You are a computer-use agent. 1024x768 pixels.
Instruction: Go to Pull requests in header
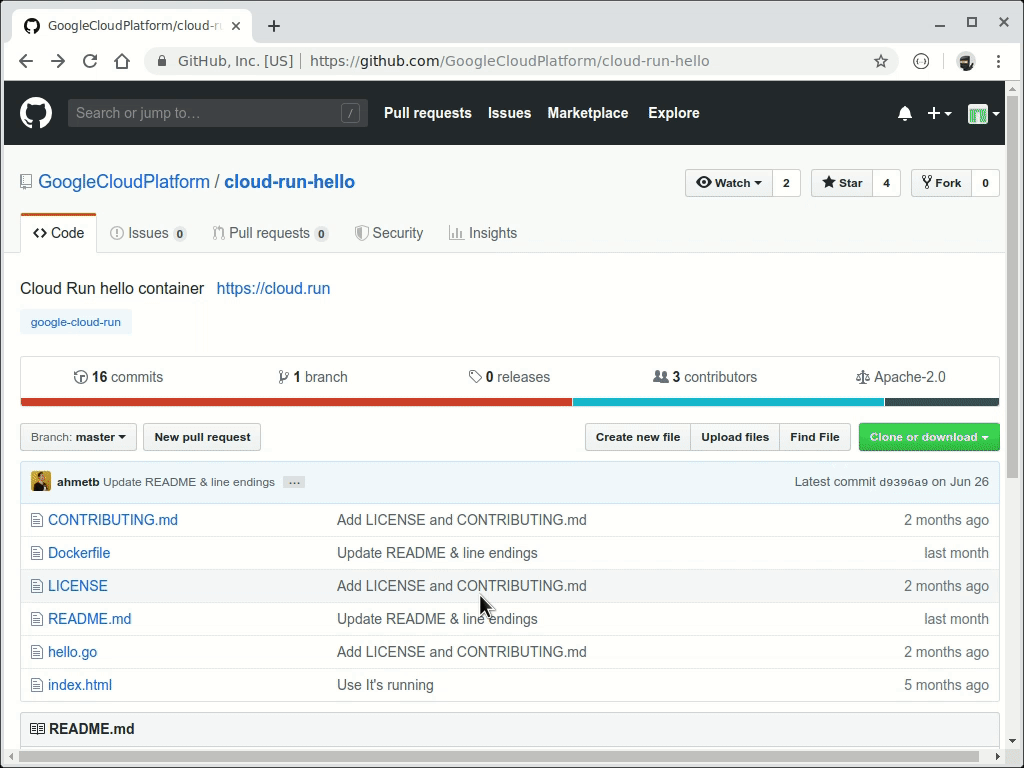pos(428,113)
